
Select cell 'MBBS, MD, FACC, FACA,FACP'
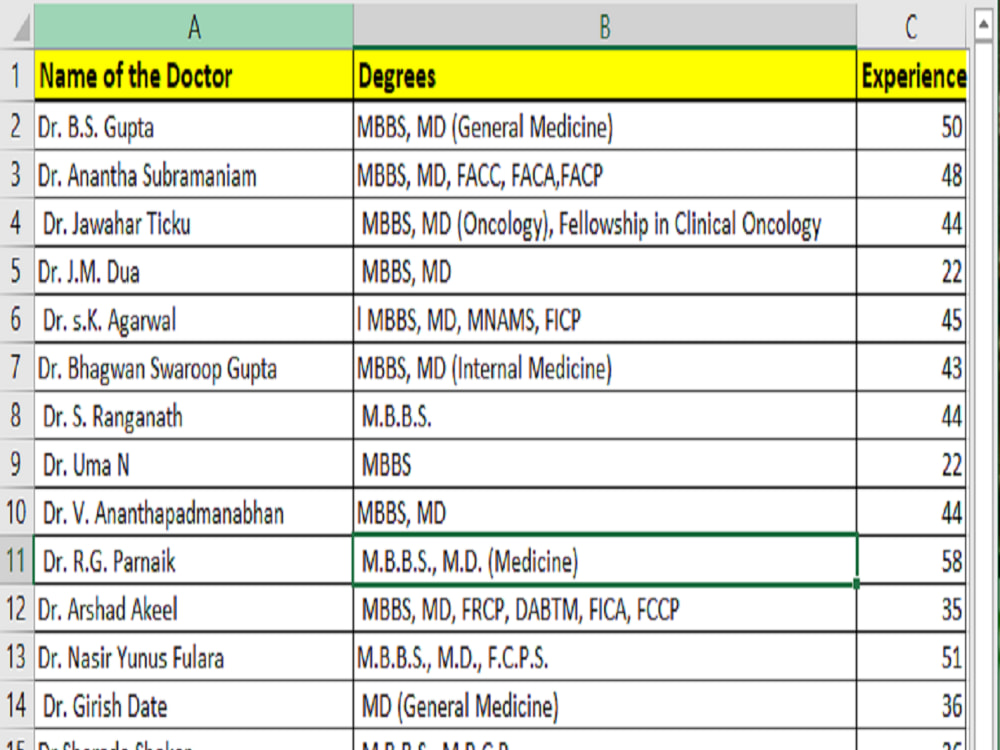(605, 174)
